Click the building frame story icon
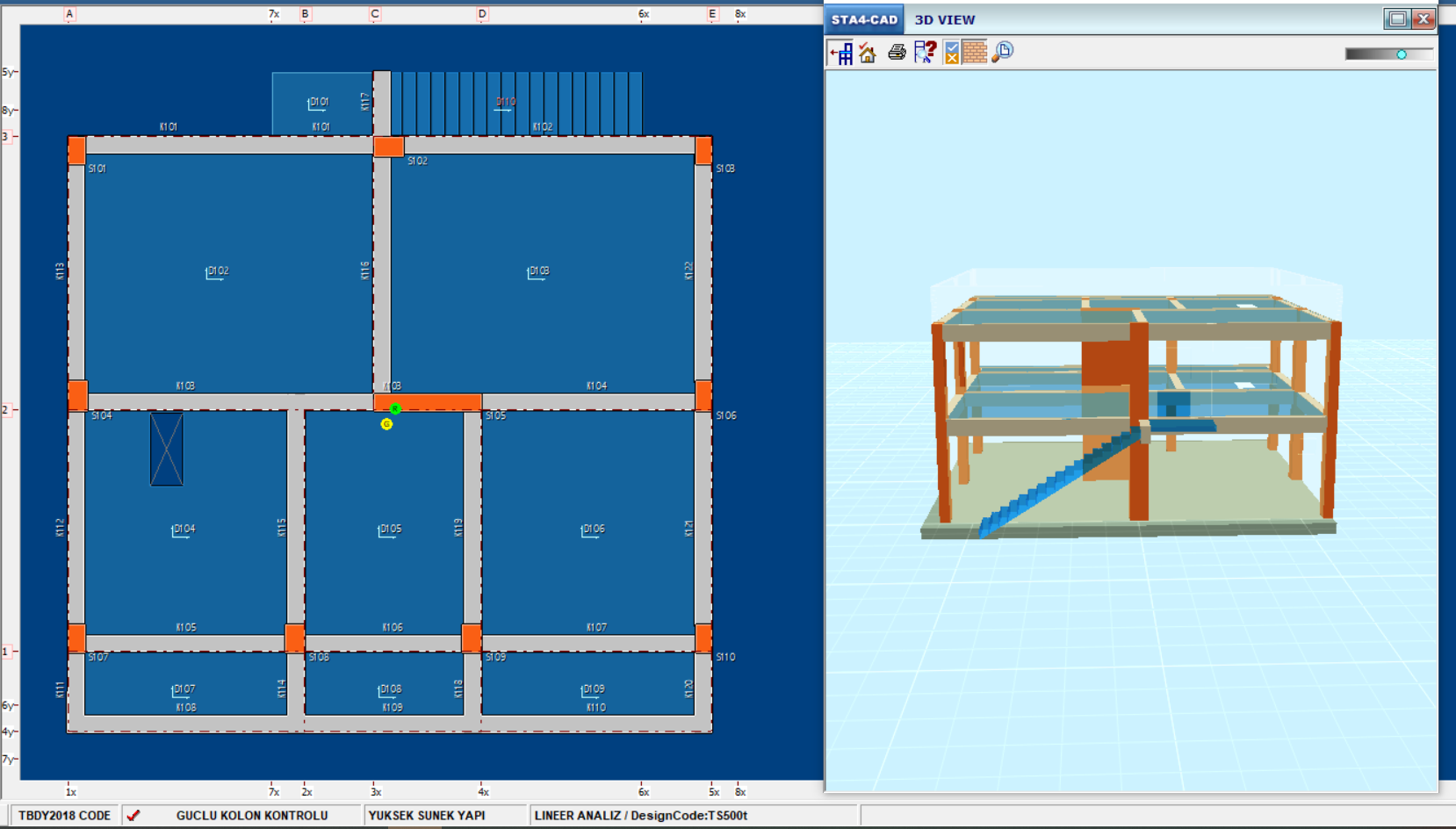Screen dimensions: 1456x829 click(x=840, y=53)
